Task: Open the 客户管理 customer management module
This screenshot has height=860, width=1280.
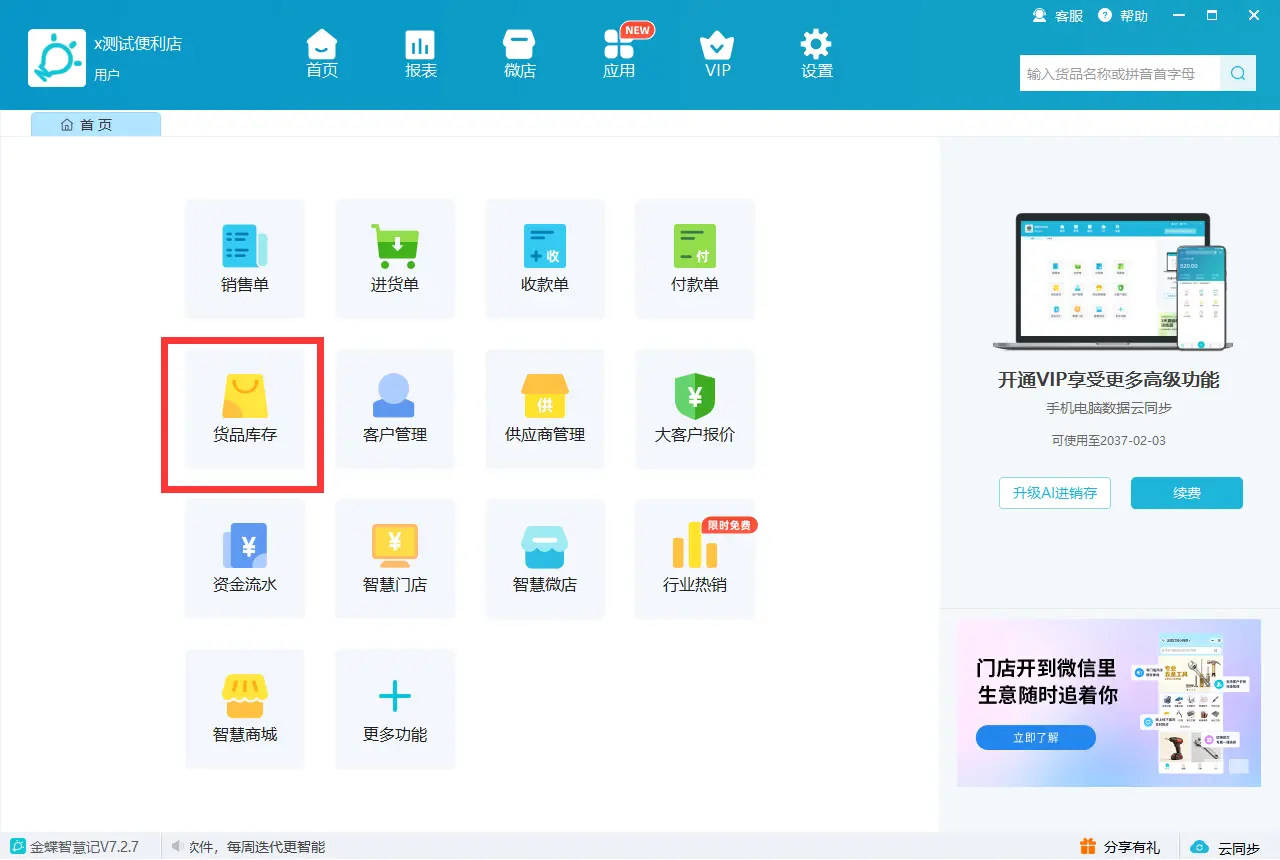Action: [x=395, y=409]
